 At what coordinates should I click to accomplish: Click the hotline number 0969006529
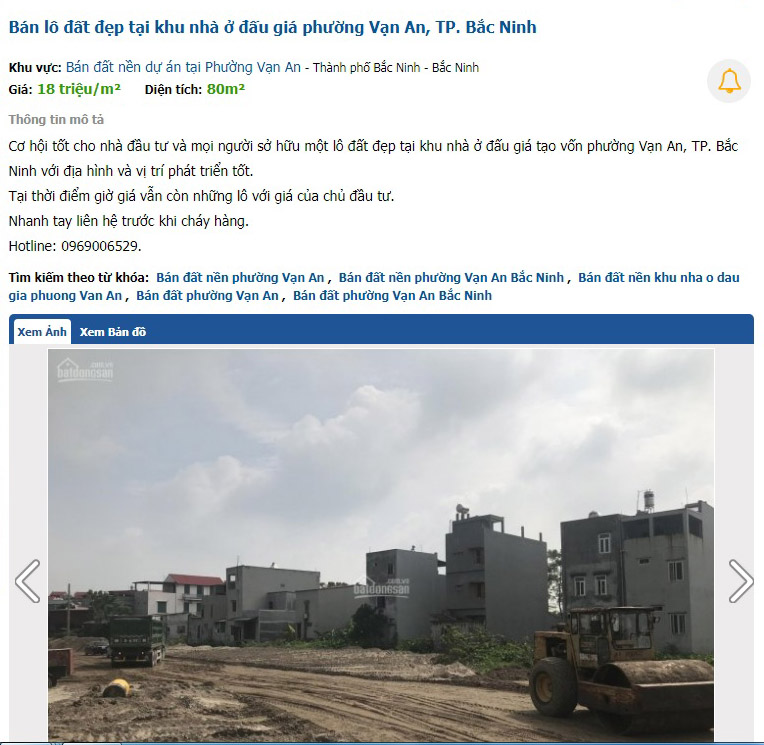(100, 246)
